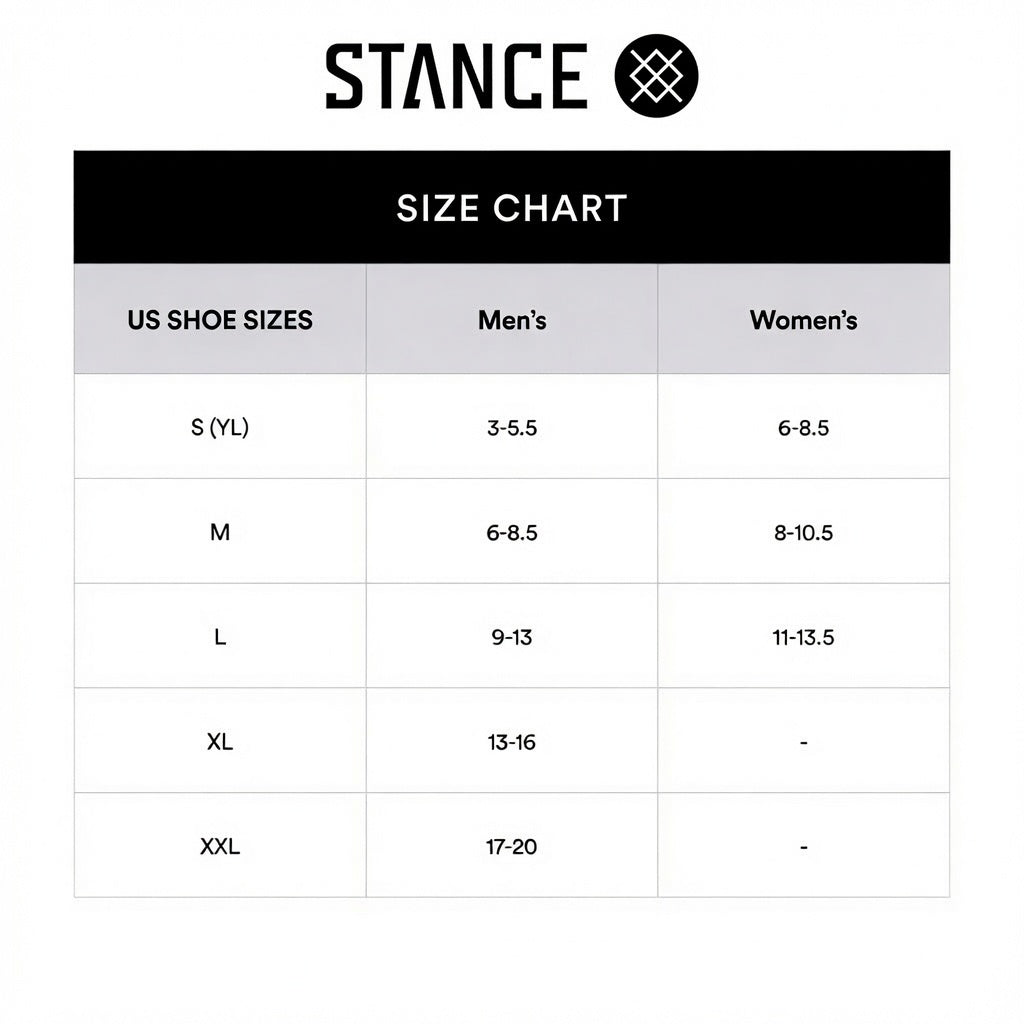The height and width of the screenshot is (1024, 1024).
Task: Click the XXL size row label
Action: [x=220, y=846]
